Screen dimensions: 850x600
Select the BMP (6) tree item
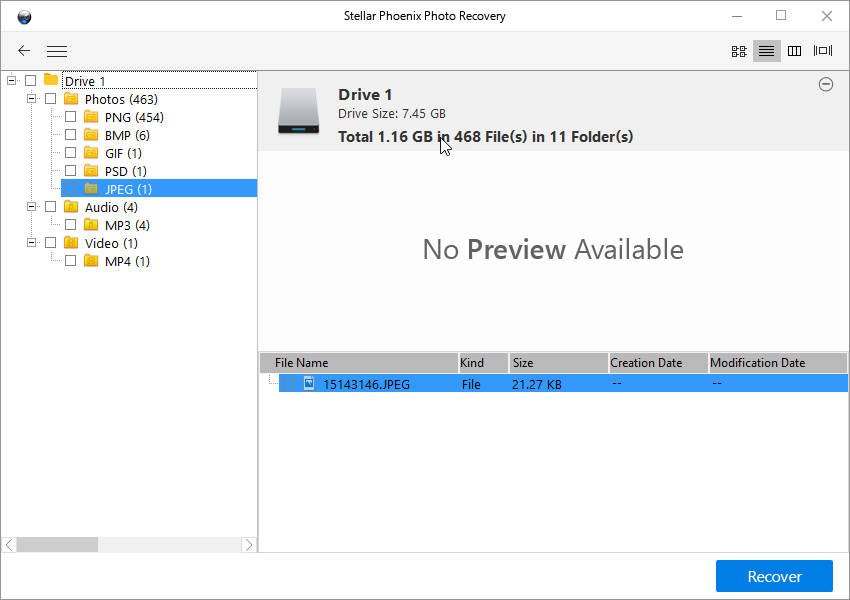click(127, 135)
